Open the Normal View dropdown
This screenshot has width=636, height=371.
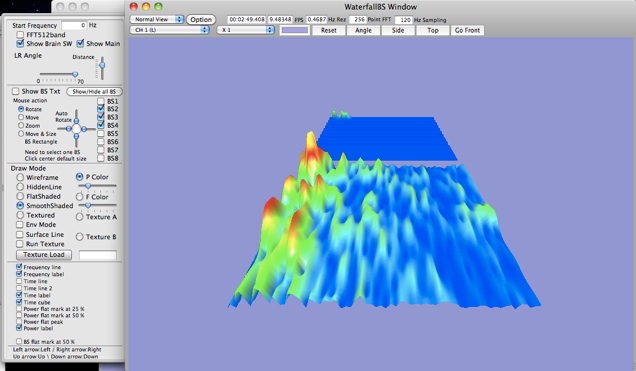[x=157, y=19]
